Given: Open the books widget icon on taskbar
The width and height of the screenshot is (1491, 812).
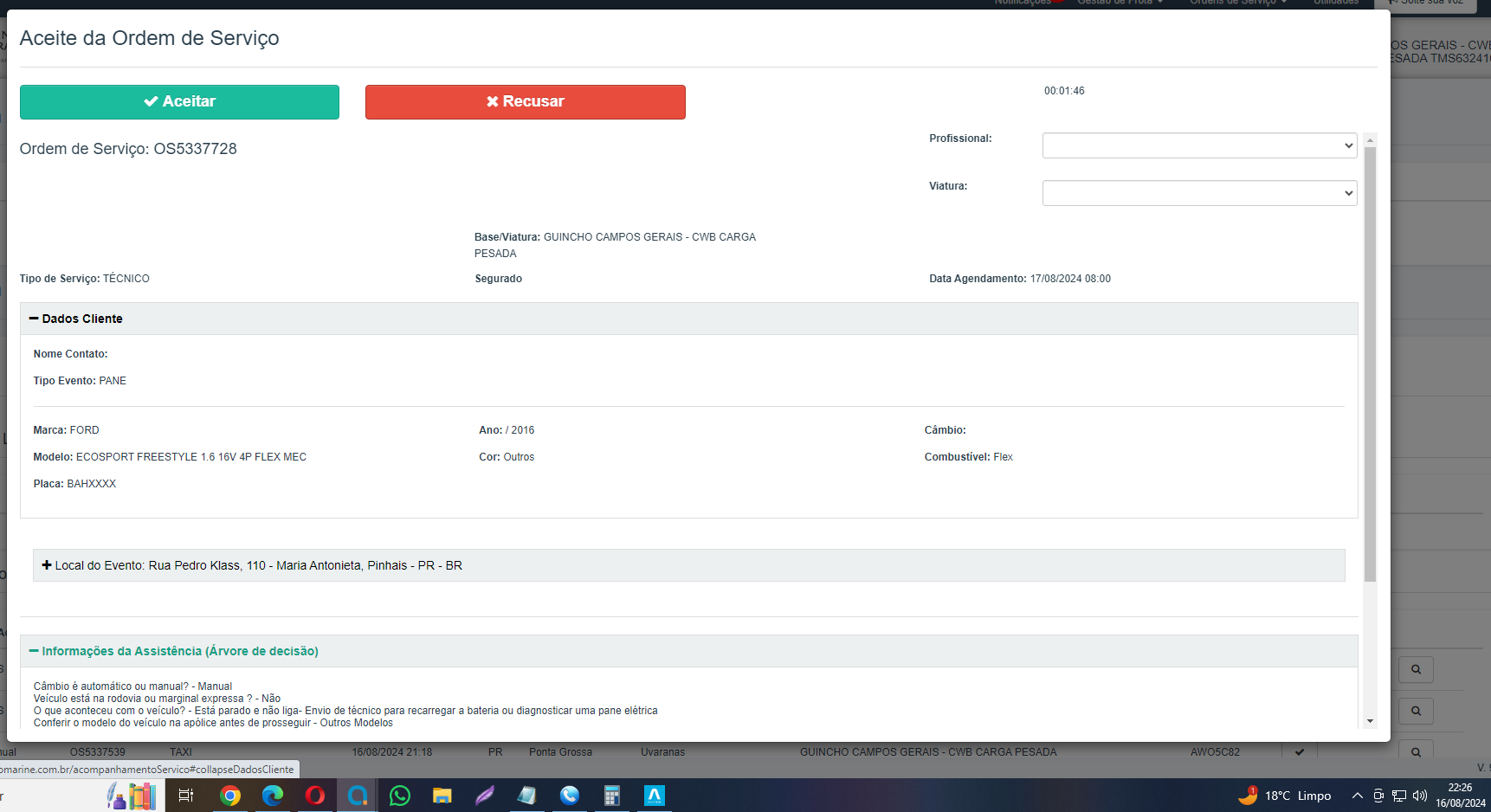Looking at the screenshot, I should point(132,796).
